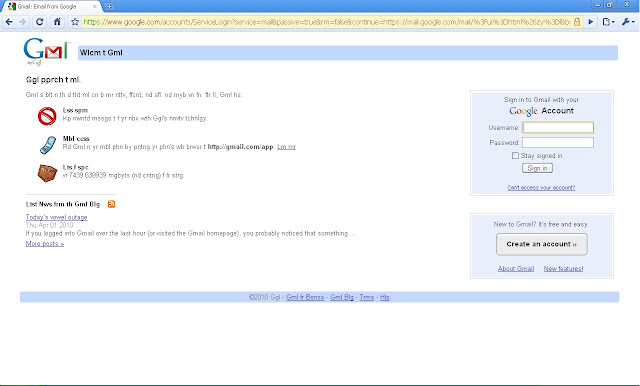Bookmark this page with the star icon
The width and height of the screenshot is (640, 386).
click(x=75, y=22)
